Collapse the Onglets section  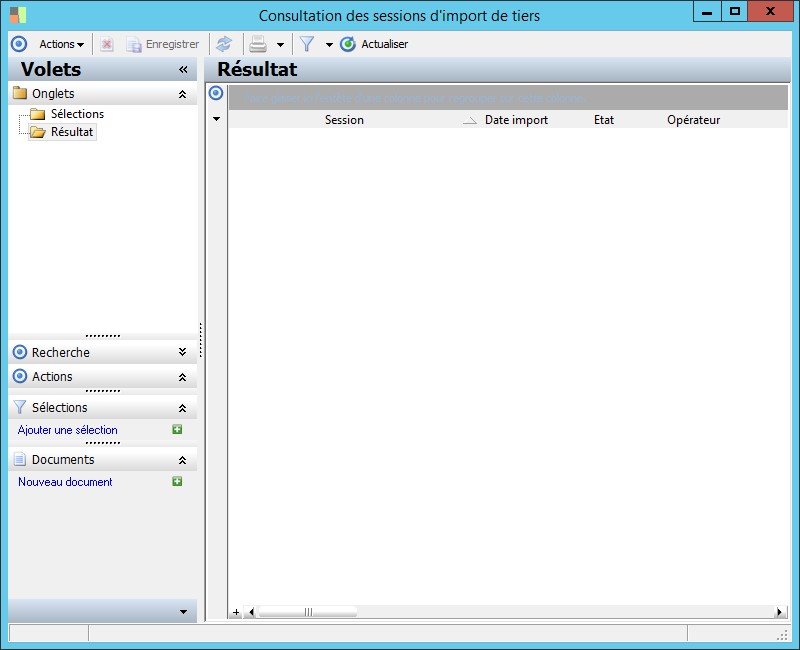pos(182,94)
